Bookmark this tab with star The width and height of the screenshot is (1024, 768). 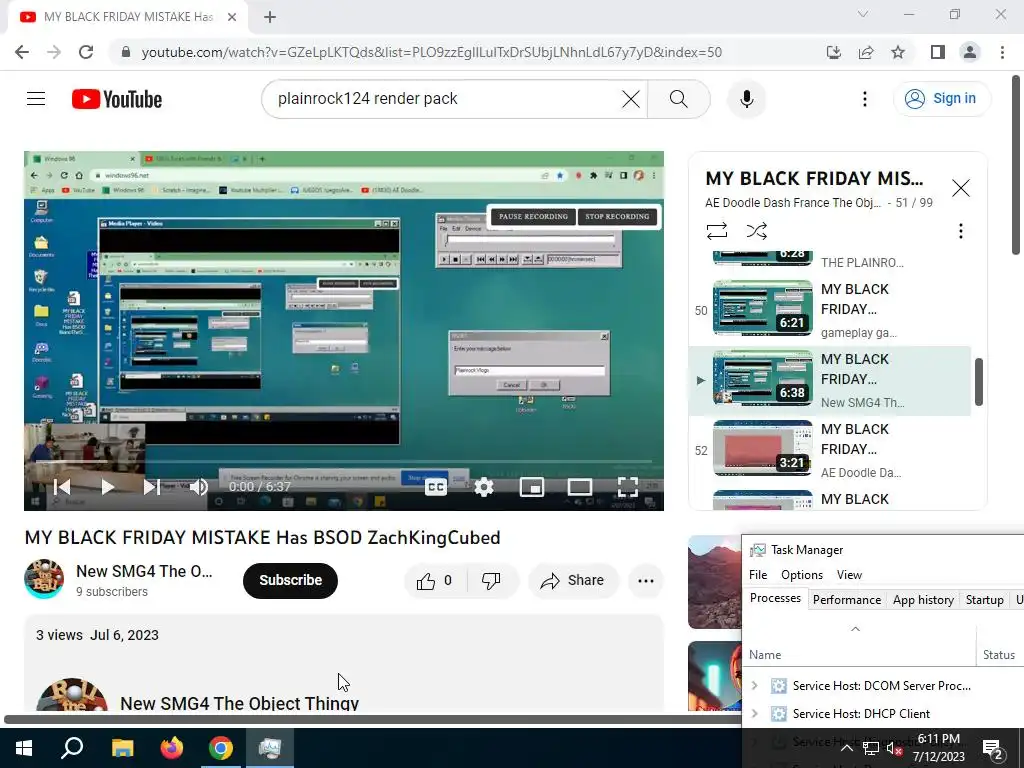[x=898, y=52]
